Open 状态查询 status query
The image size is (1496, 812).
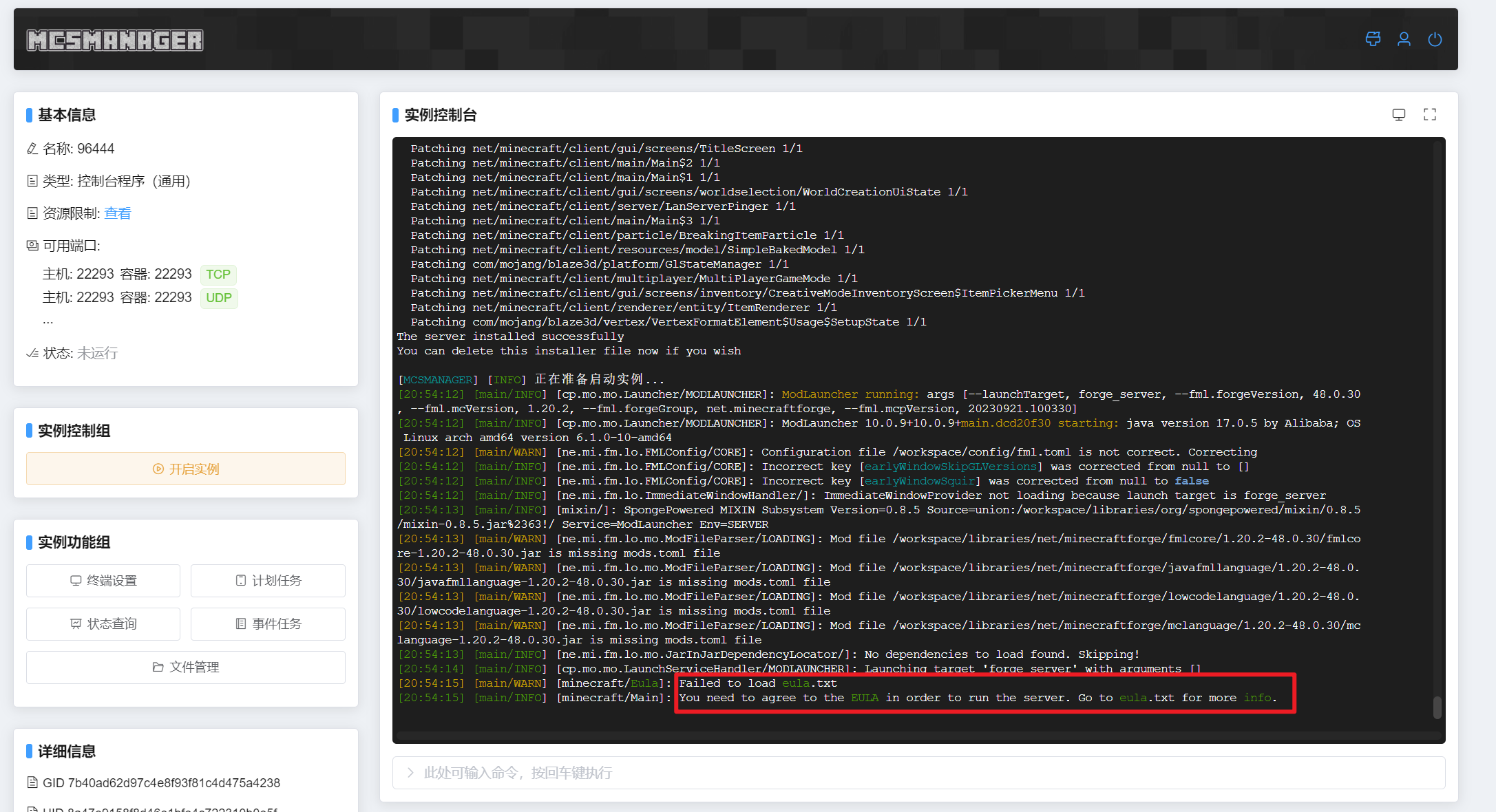click(103, 624)
